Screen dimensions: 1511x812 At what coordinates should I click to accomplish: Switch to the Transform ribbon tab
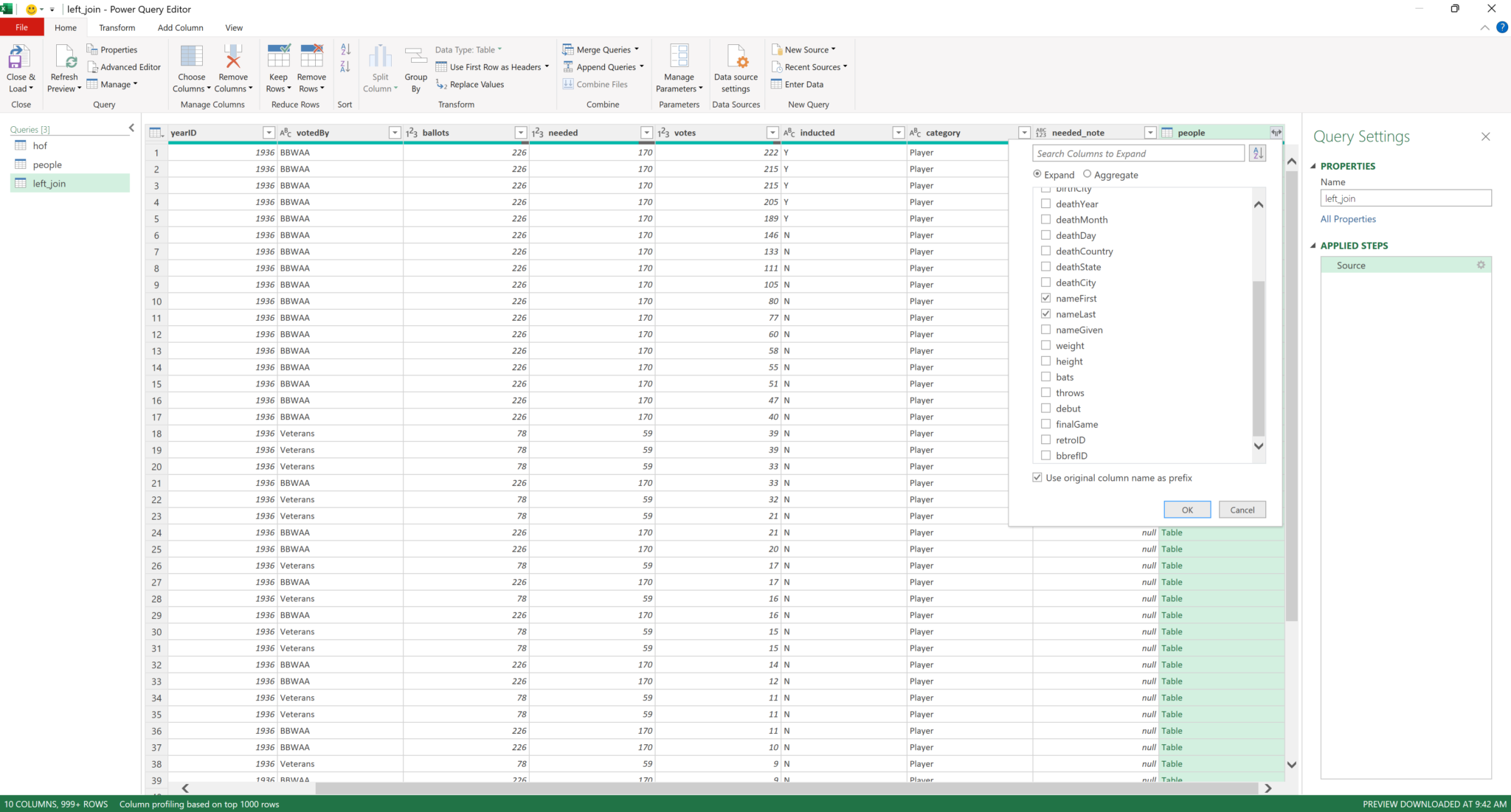(117, 27)
